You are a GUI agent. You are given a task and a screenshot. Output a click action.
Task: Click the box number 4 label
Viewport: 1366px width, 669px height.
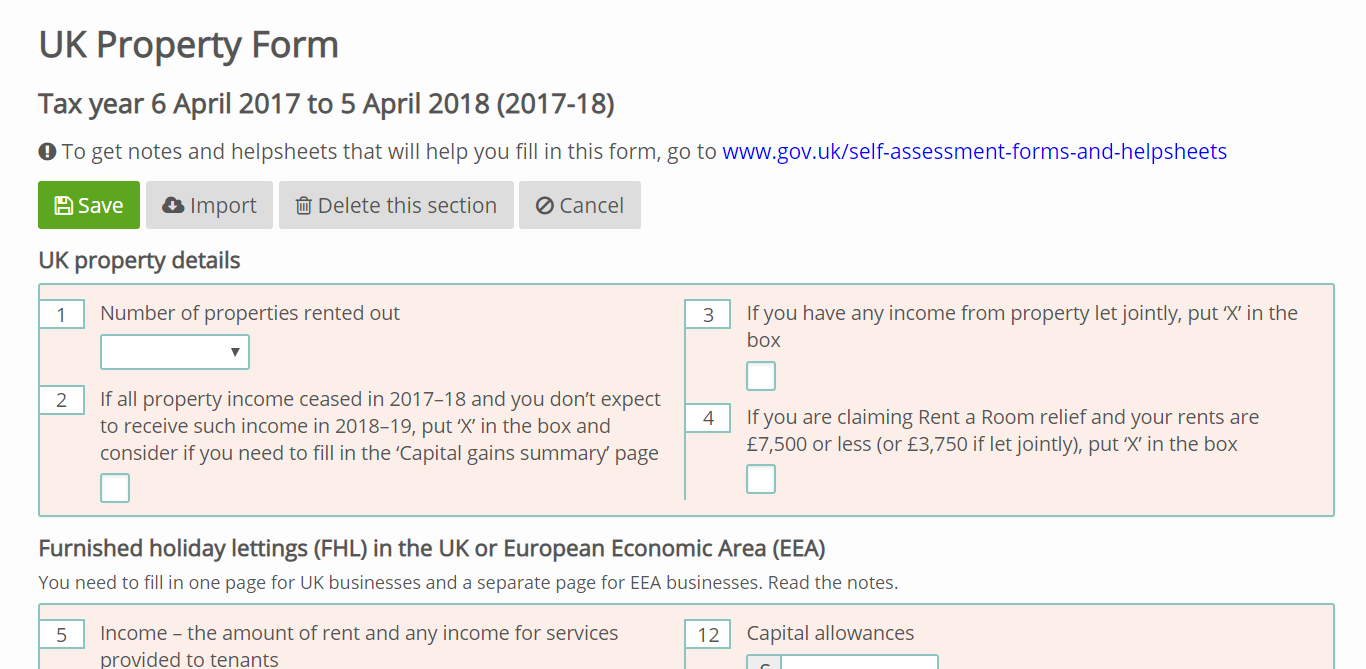pyautogui.click(x=708, y=419)
